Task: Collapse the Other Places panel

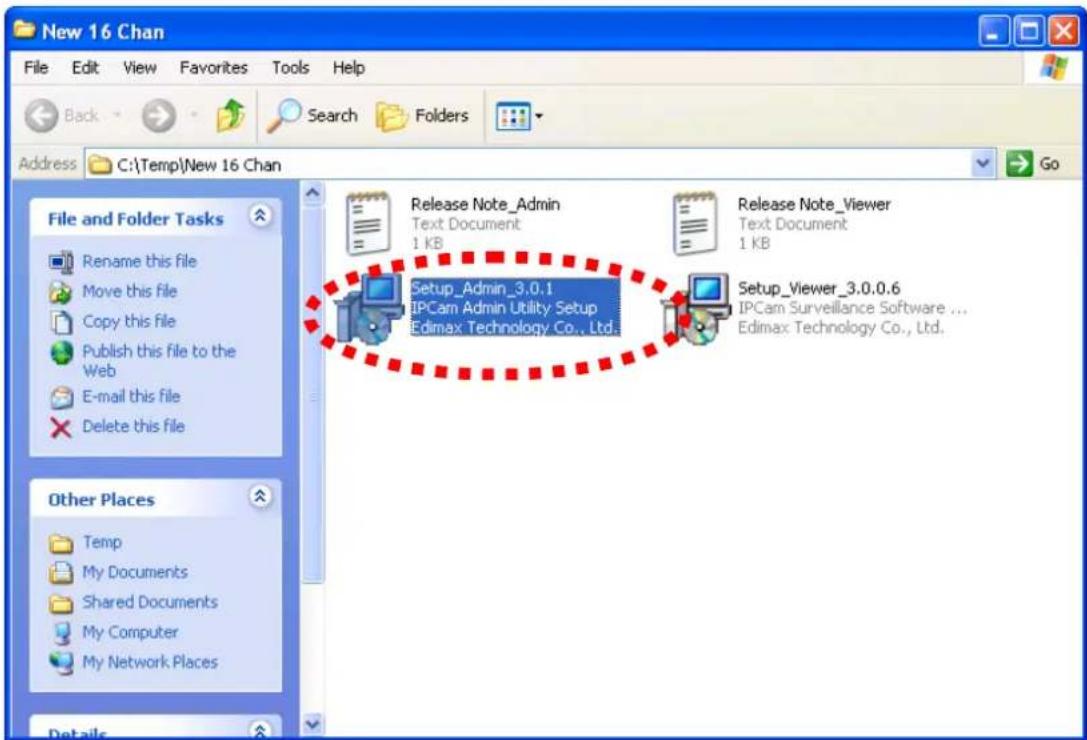Action: point(260,497)
